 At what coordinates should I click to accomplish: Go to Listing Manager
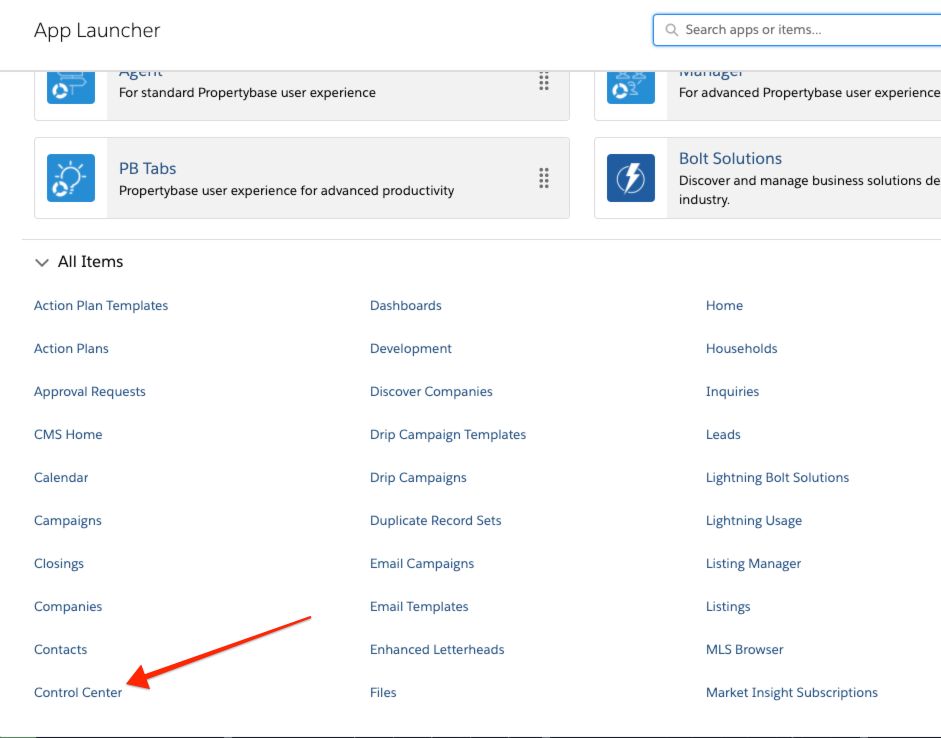tap(753, 563)
